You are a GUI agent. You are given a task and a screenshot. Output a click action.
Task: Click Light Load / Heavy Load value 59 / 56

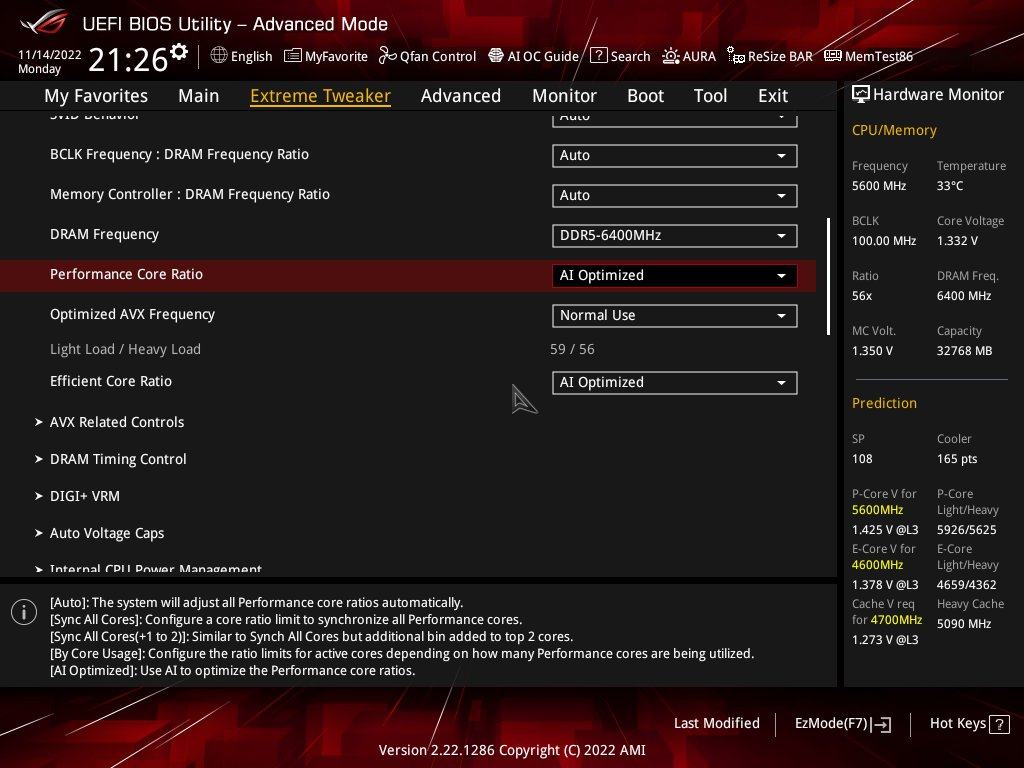click(572, 349)
